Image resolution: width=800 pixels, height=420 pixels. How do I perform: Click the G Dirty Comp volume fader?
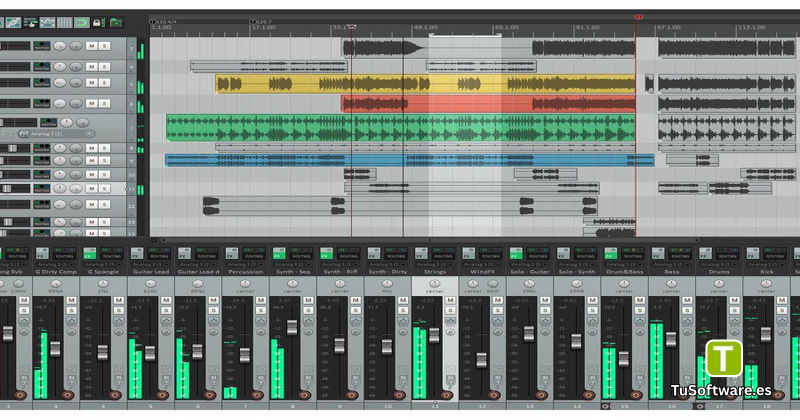click(x=55, y=350)
